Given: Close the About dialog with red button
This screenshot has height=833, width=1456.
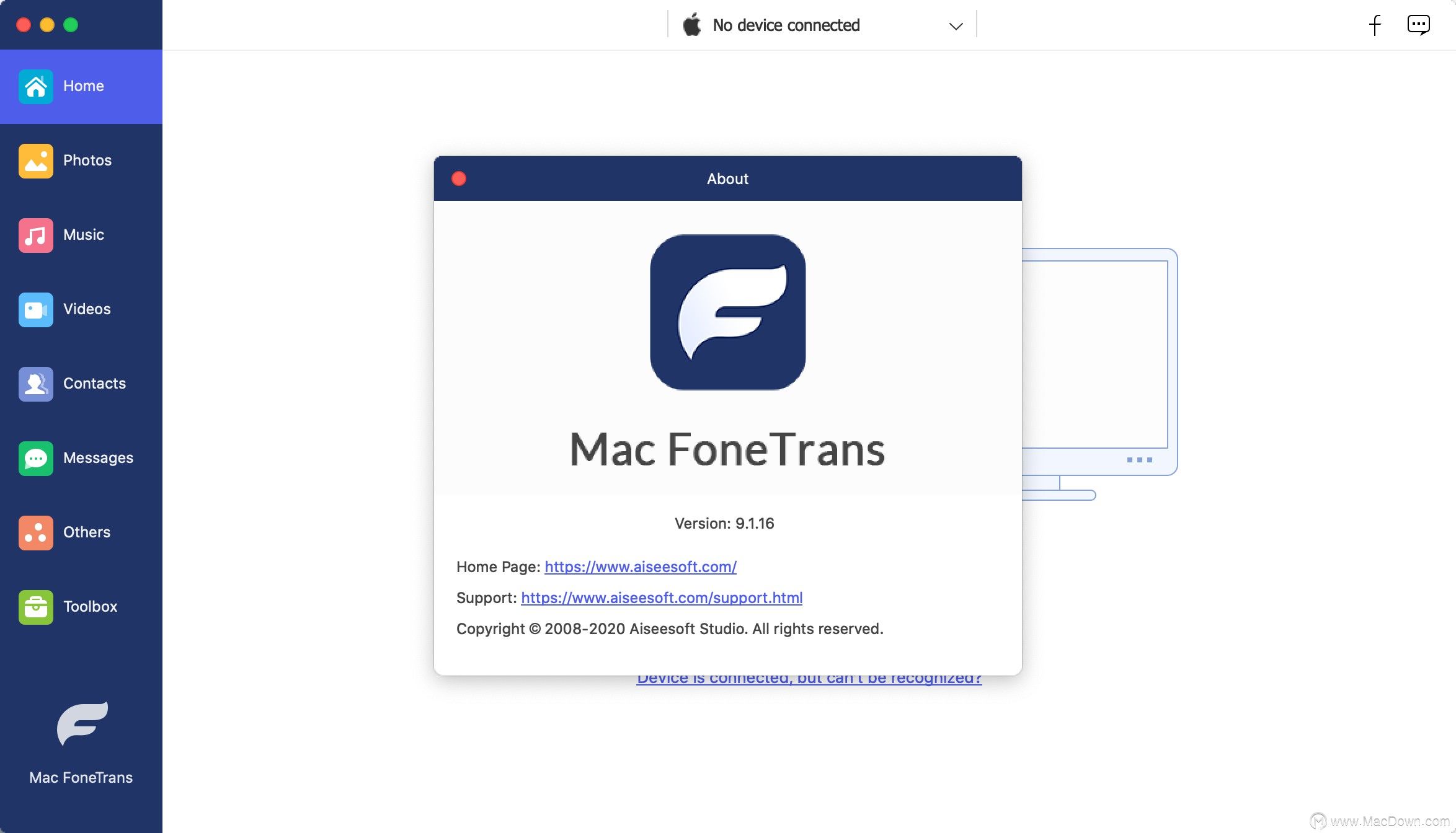Looking at the screenshot, I should pyautogui.click(x=459, y=178).
